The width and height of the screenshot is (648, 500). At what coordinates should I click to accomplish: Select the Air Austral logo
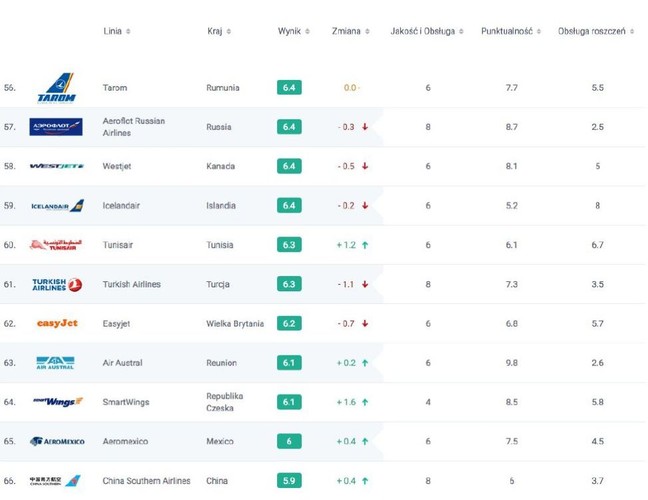(55, 363)
